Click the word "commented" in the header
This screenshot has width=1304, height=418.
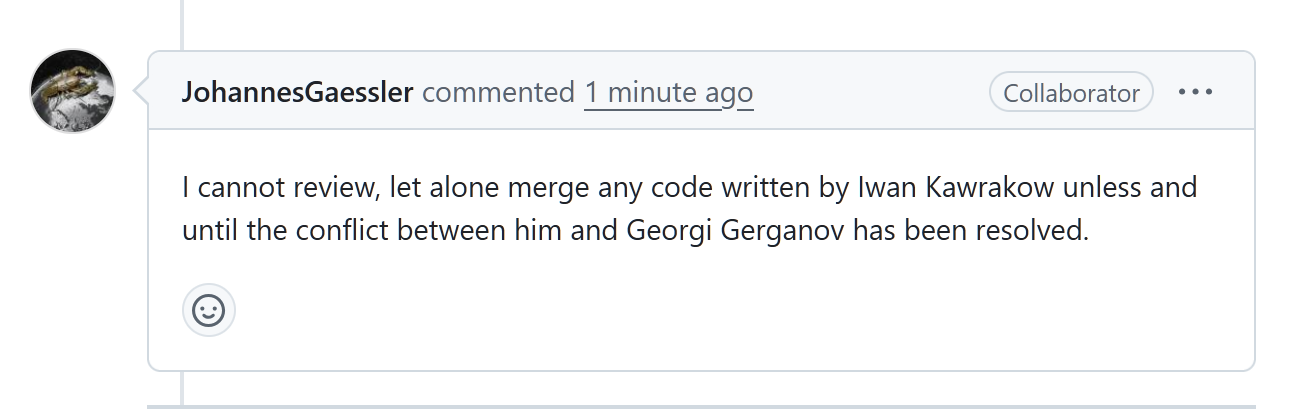click(x=499, y=93)
